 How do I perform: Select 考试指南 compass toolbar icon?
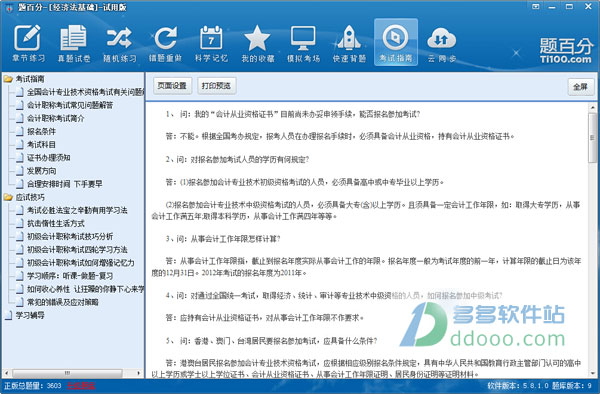396,42
